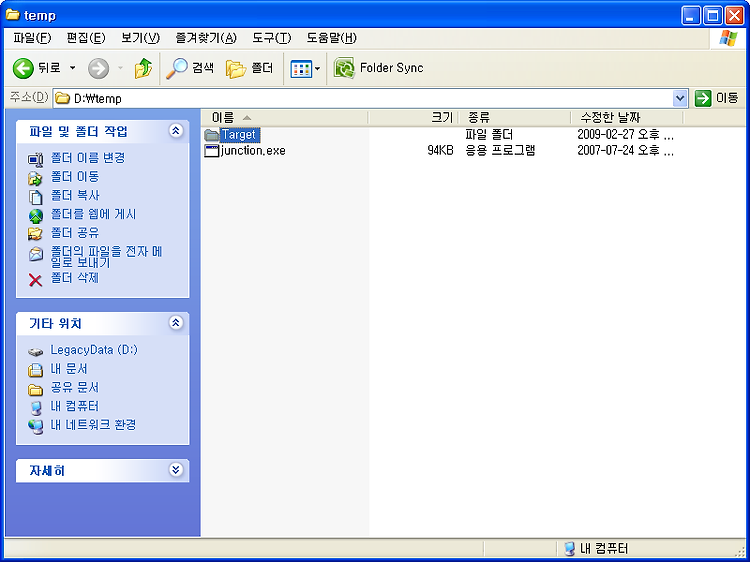Click the 폴더 이동 link
The width and height of the screenshot is (750, 562).
click(x=75, y=177)
